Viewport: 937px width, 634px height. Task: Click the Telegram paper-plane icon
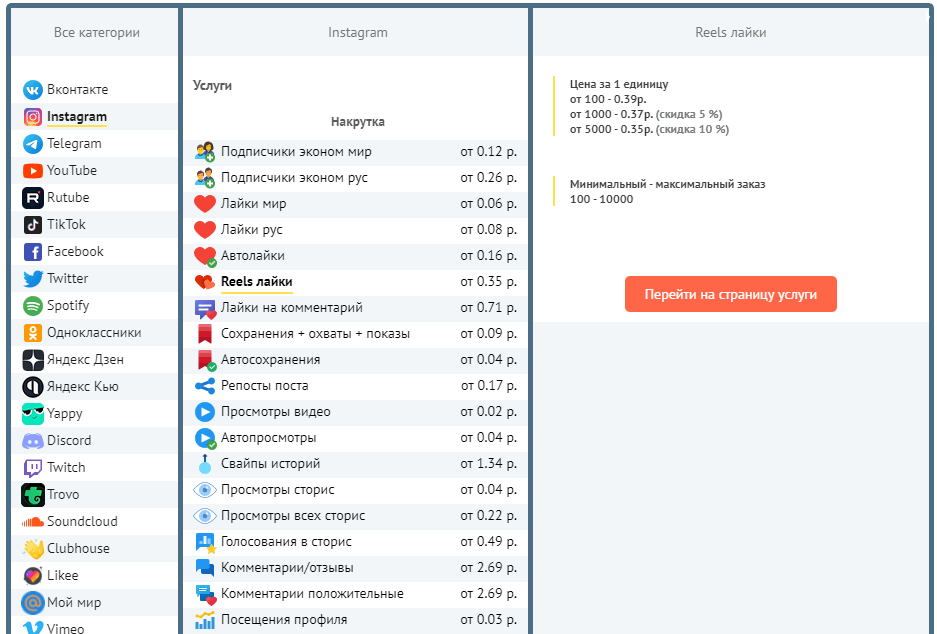33,144
